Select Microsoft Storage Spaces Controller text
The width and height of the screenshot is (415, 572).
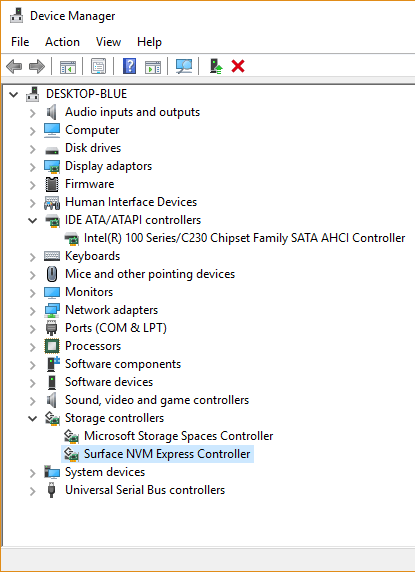point(178,436)
